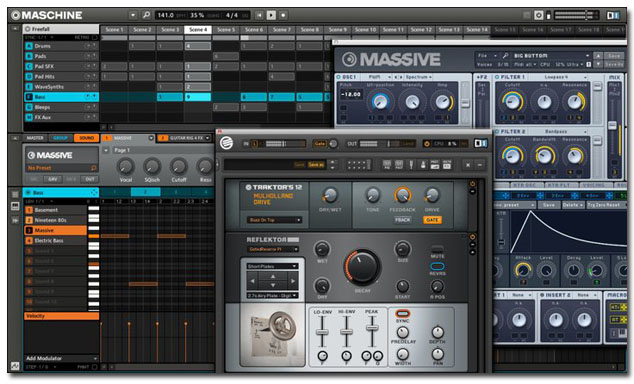Screen dimensions: 634x384
Task: Toggle the FBACK button in Traktor's 12
Action: pyautogui.click(x=402, y=220)
